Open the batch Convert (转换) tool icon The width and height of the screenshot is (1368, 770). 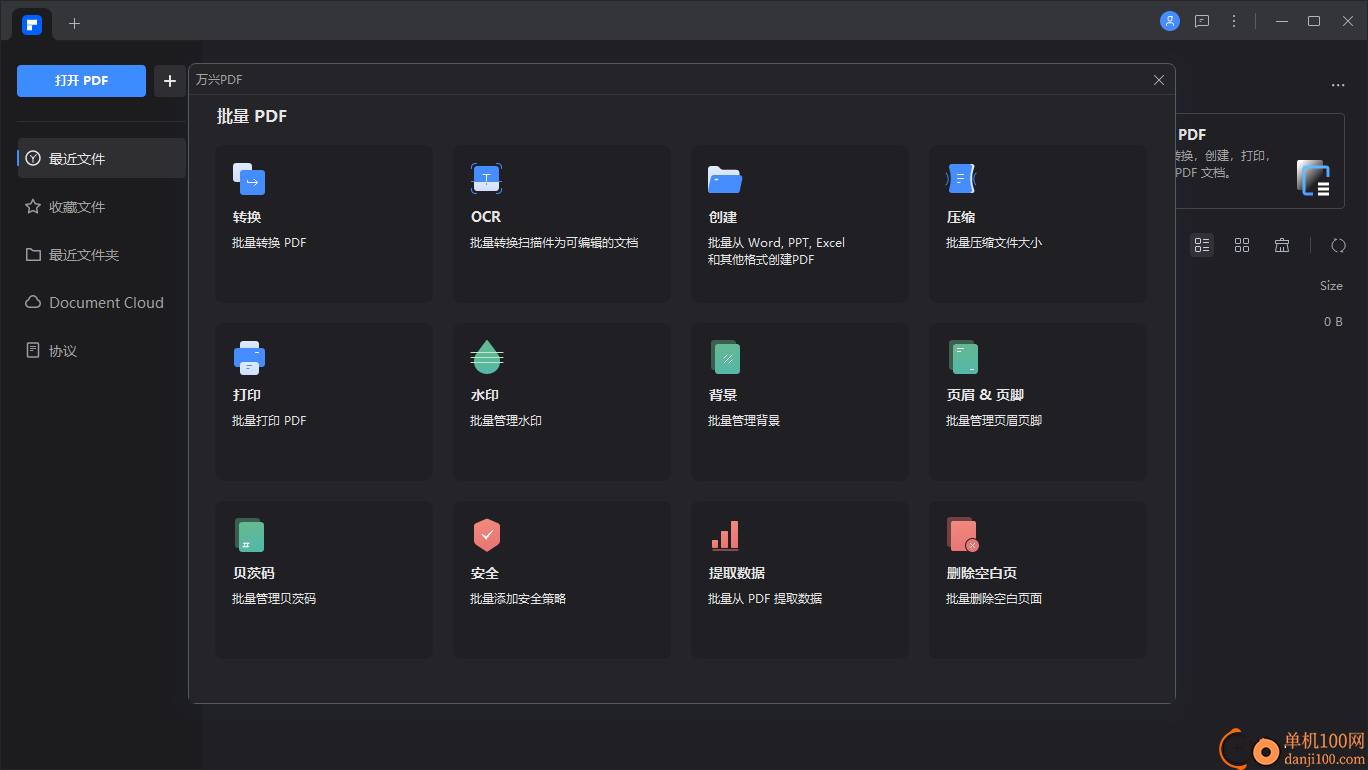coord(249,179)
